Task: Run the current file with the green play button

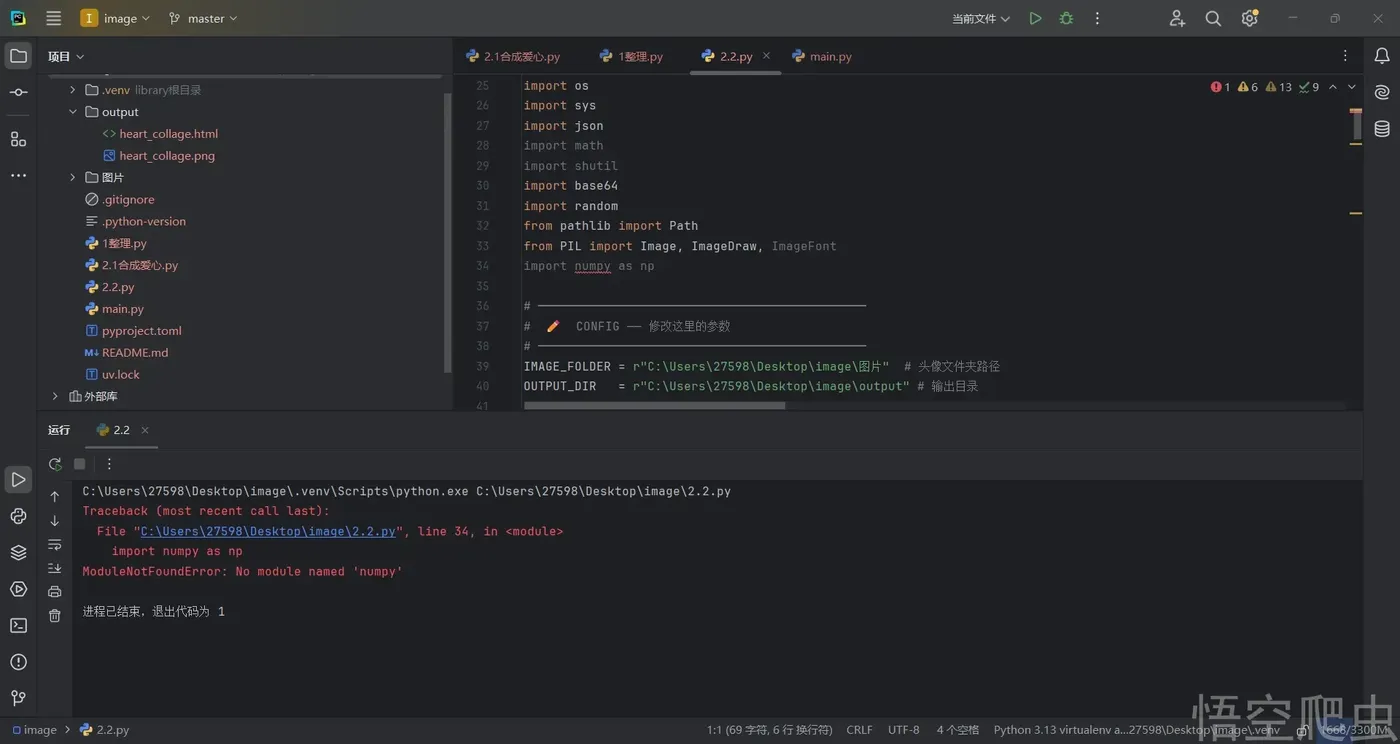Action: [x=1036, y=18]
